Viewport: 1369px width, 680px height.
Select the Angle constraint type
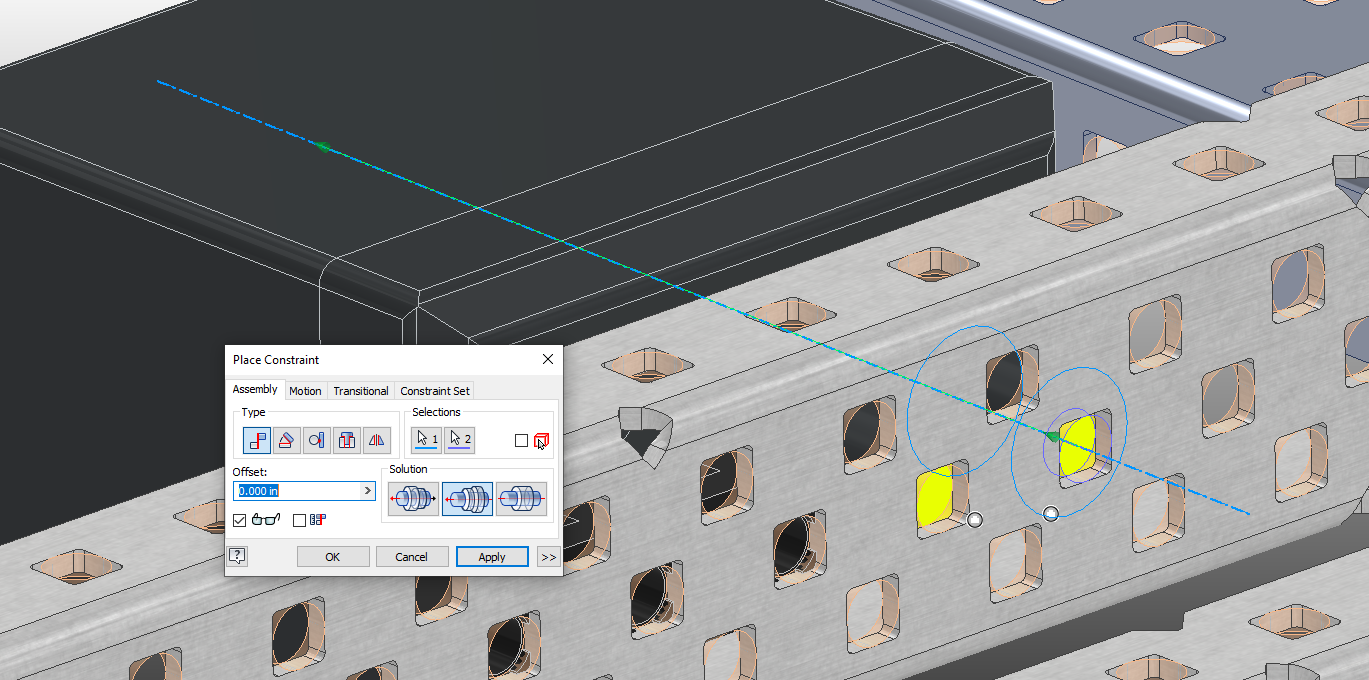click(287, 439)
